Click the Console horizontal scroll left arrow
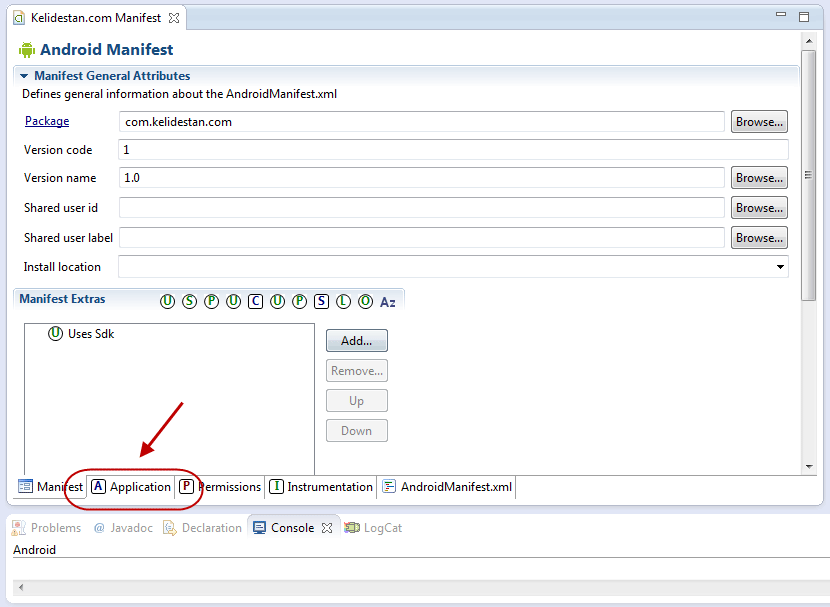The image size is (830, 607). click(21, 587)
